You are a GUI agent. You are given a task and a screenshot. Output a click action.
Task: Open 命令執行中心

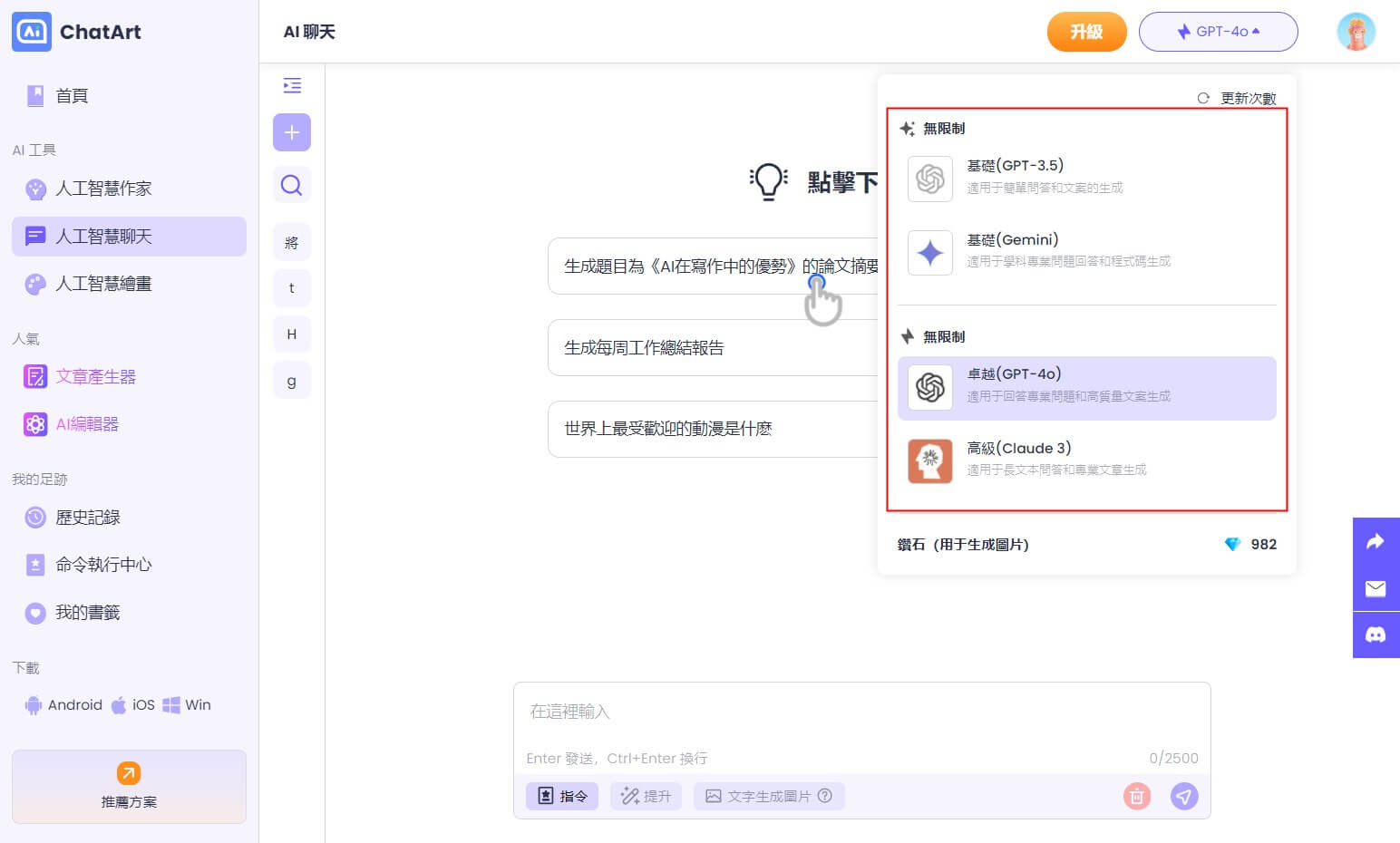coord(129,565)
